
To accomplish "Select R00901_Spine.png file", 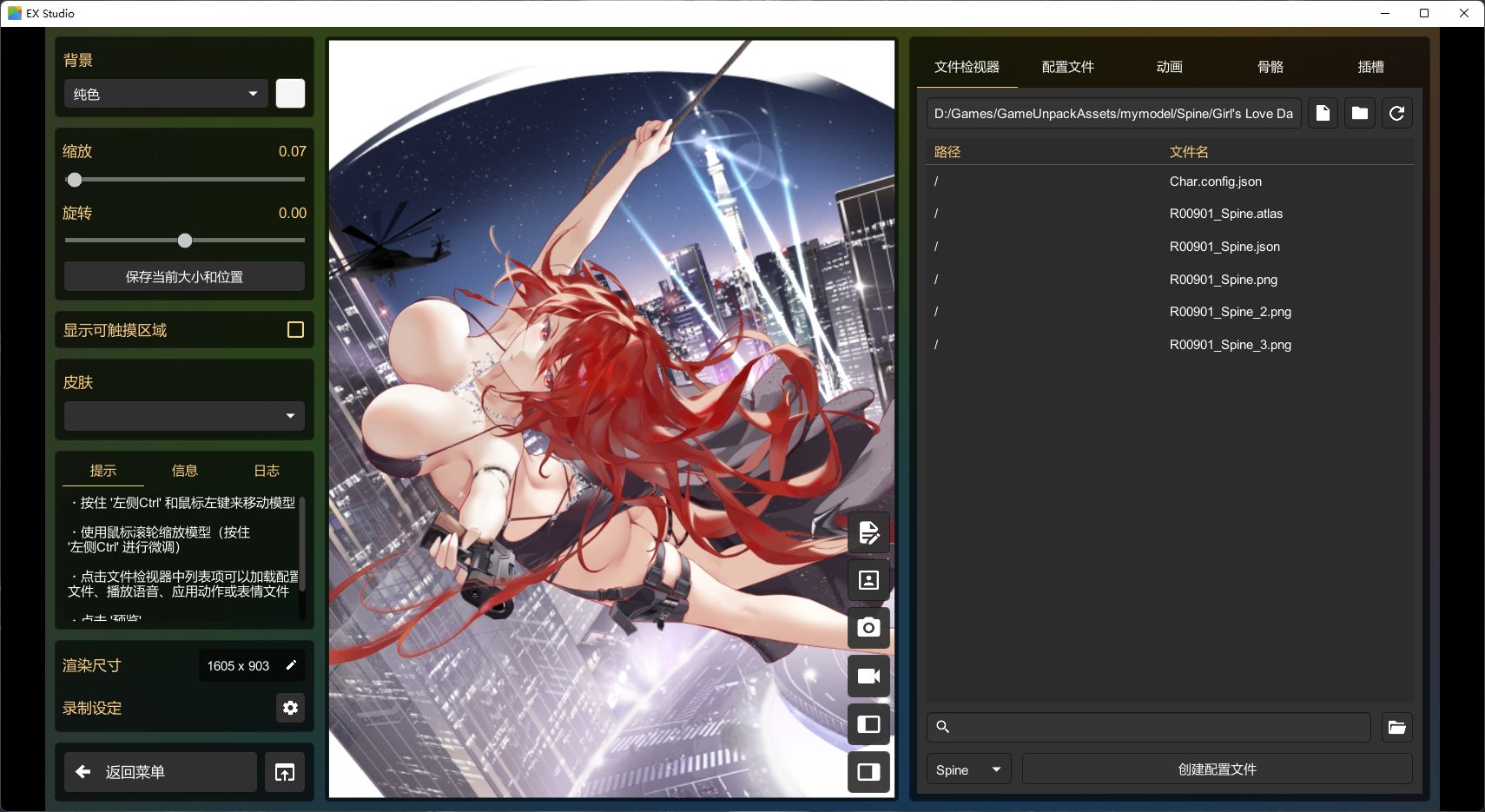I will pos(1170,280).
